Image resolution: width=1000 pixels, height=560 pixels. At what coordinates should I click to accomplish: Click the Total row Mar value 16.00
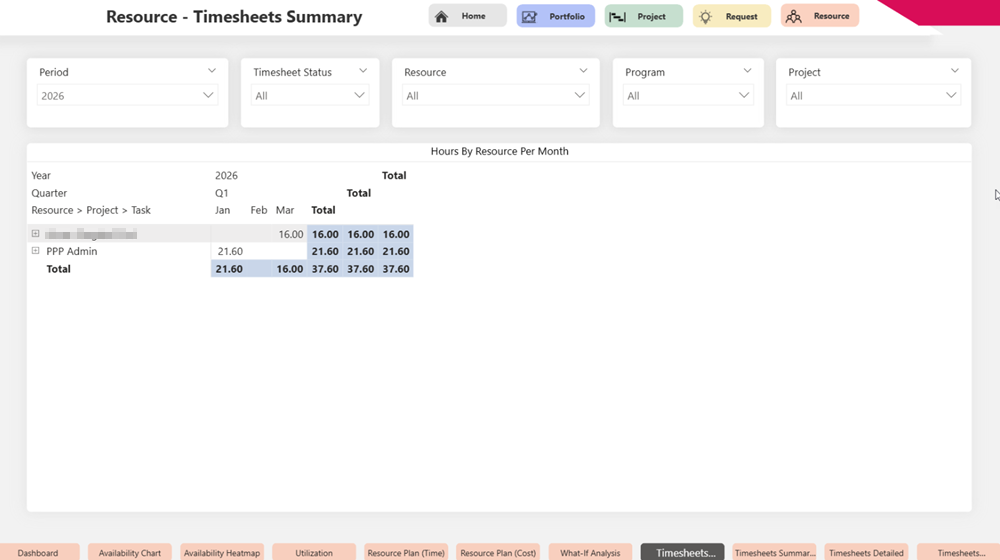point(290,269)
